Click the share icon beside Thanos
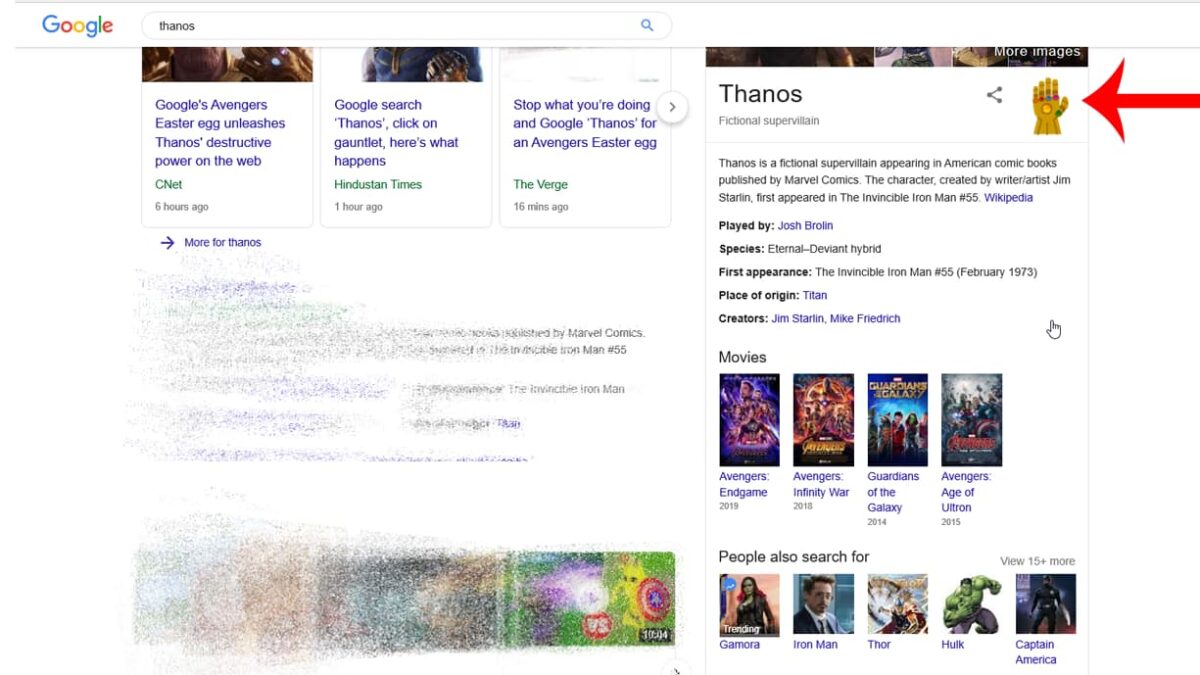 pyautogui.click(x=994, y=95)
